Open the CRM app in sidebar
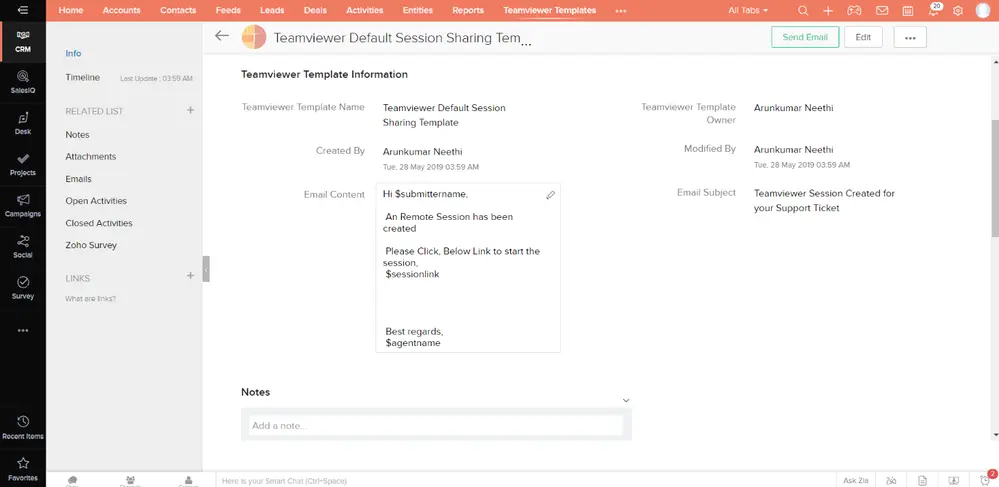Viewport: 999px width, 487px height. (23, 41)
